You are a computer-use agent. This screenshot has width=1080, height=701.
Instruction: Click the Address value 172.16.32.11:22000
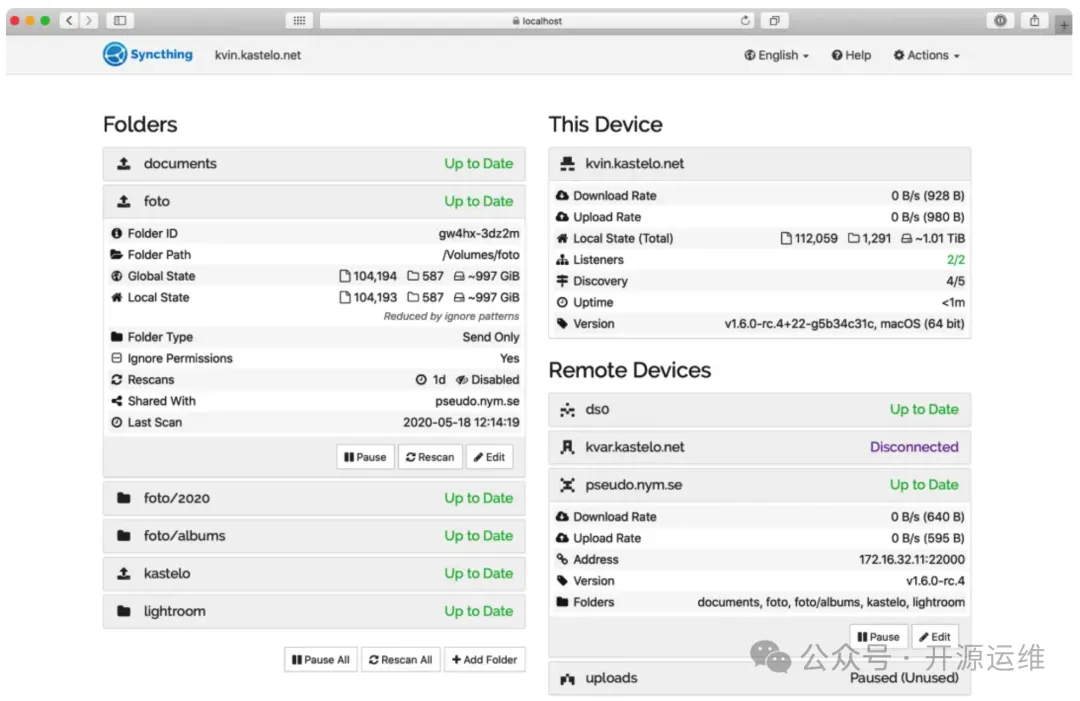(x=911, y=560)
